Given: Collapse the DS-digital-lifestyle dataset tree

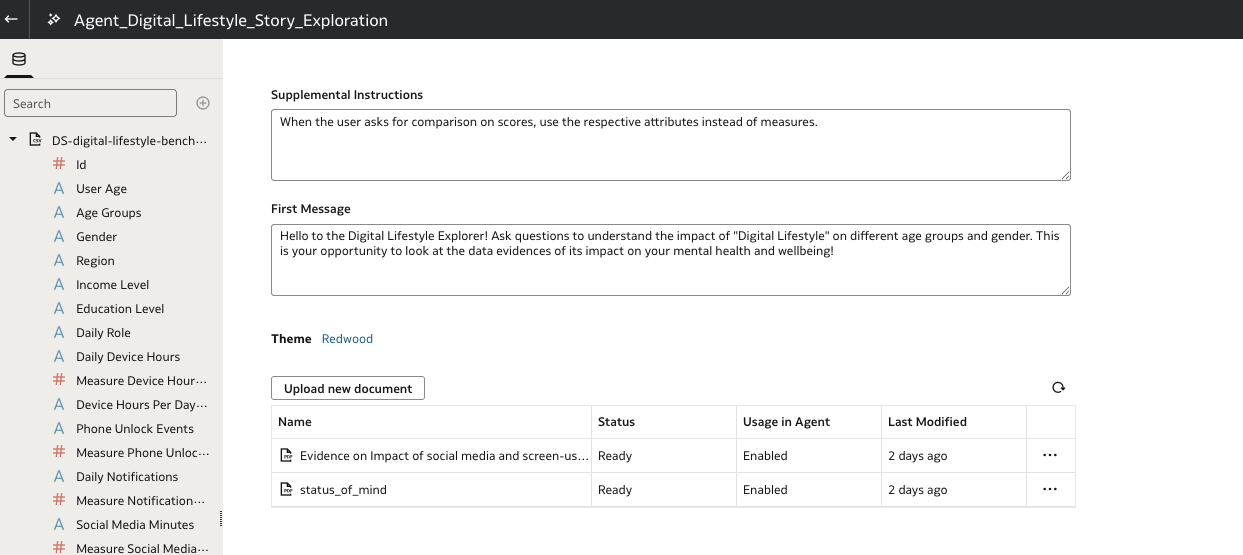Looking at the screenshot, I should 13,140.
